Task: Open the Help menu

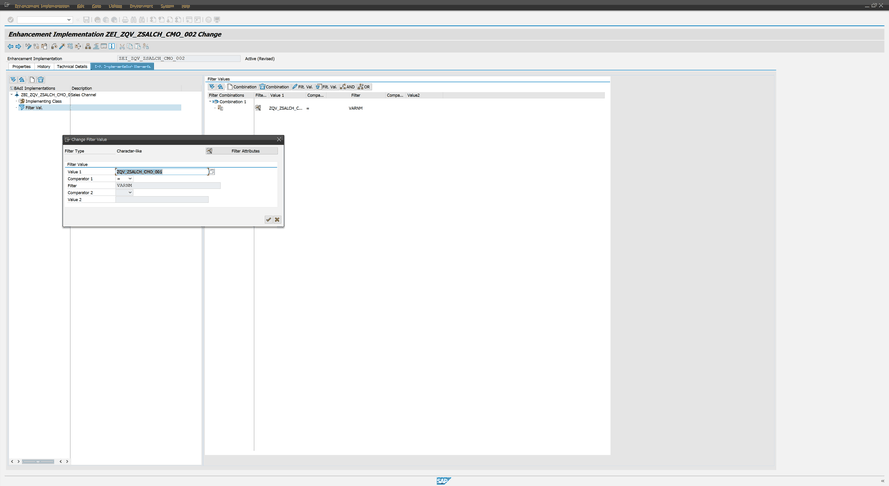Action: click(185, 6)
